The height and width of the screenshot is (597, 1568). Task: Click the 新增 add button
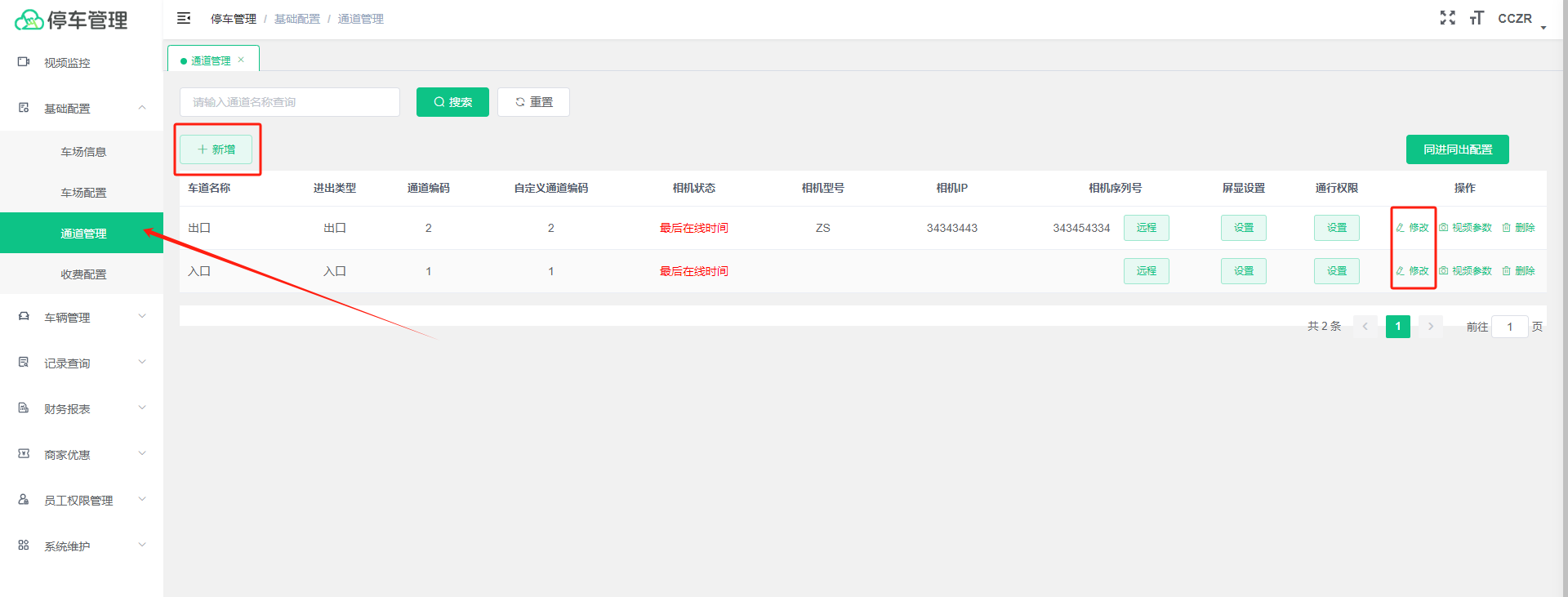click(x=216, y=149)
